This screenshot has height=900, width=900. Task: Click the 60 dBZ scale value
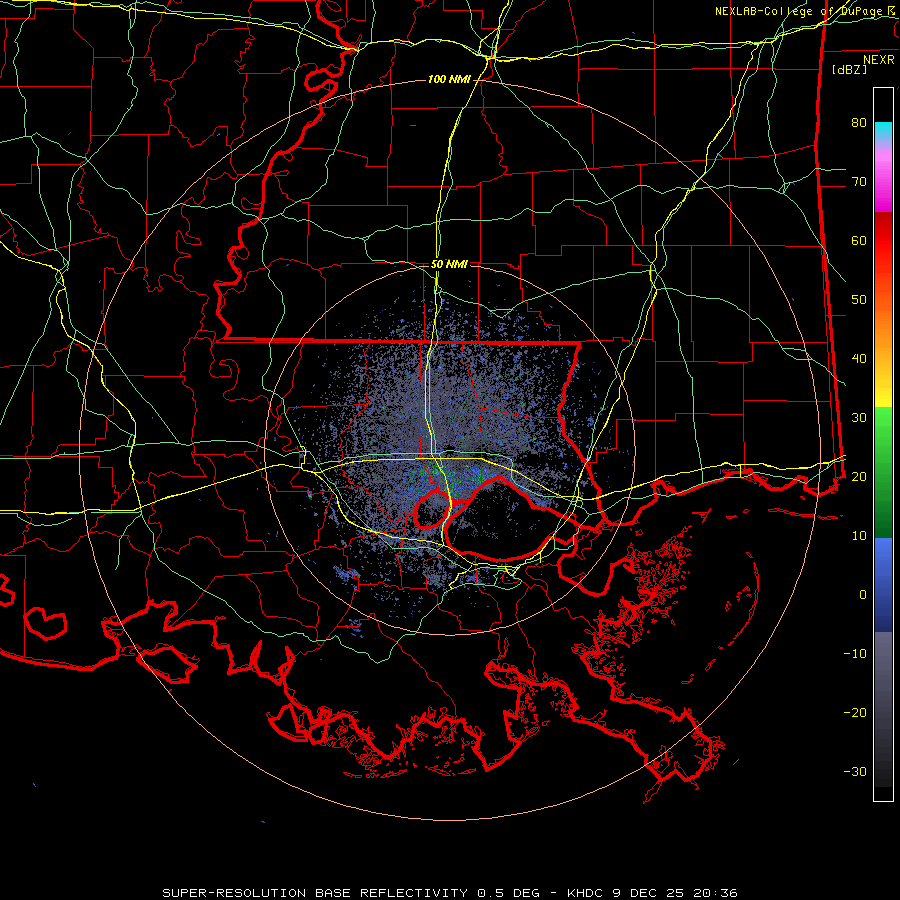(x=859, y=240)
